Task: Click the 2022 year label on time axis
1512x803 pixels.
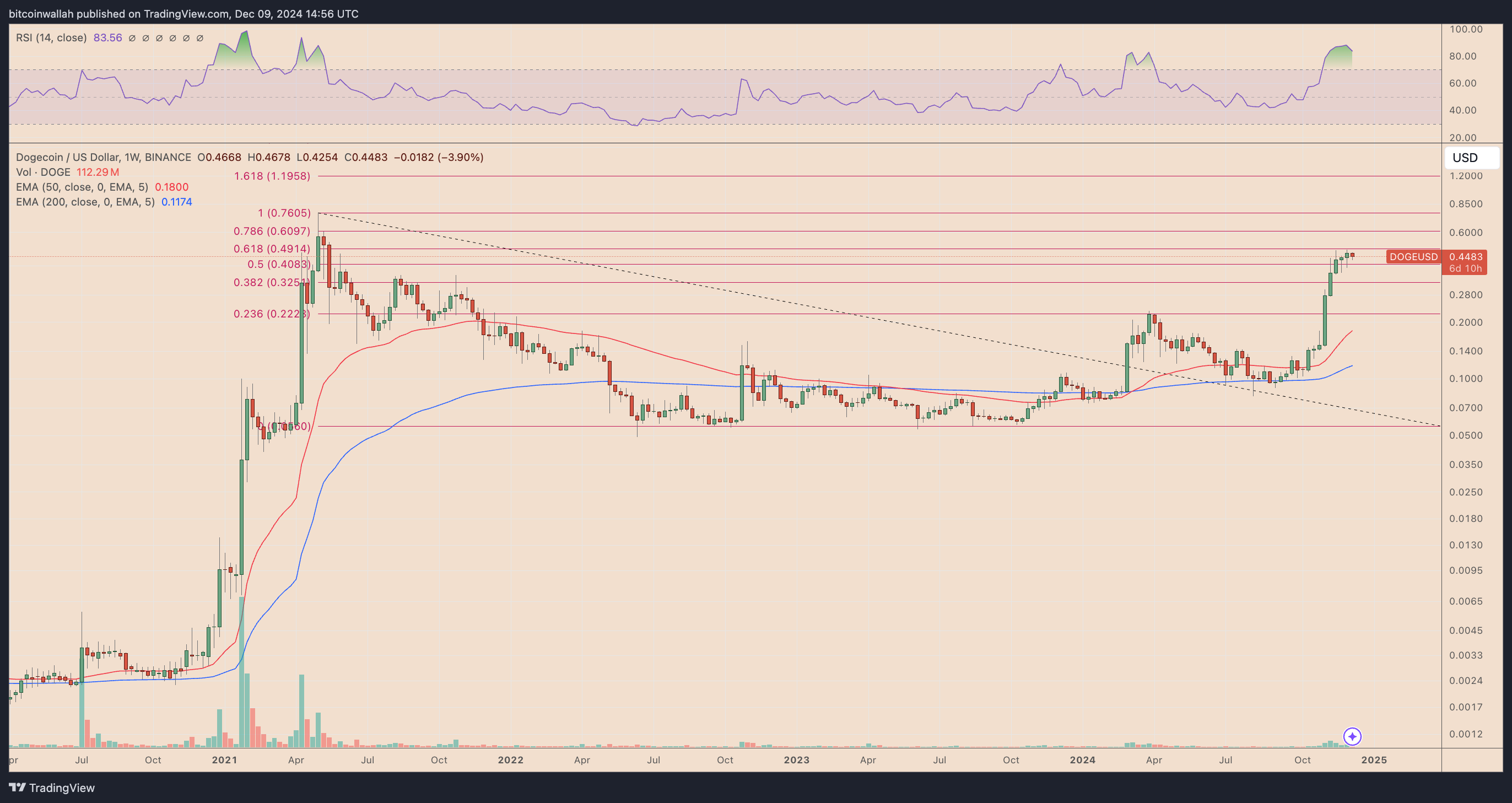Action: pyautogui.click(x=511, y=760)
